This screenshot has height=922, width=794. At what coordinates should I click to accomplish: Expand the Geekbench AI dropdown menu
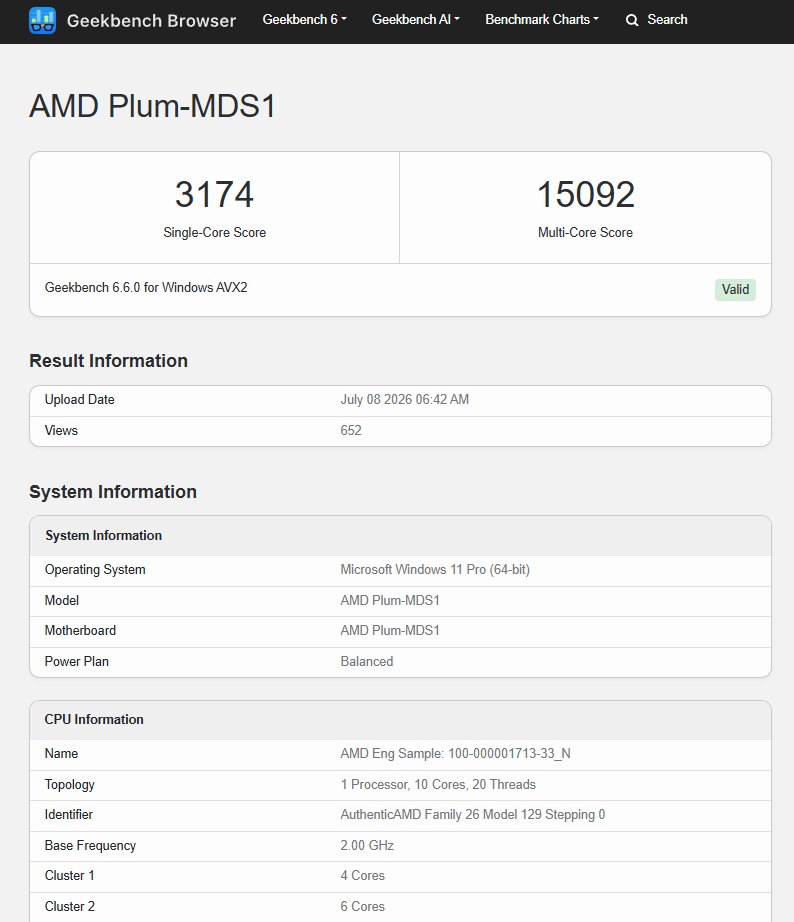point(416,19)
